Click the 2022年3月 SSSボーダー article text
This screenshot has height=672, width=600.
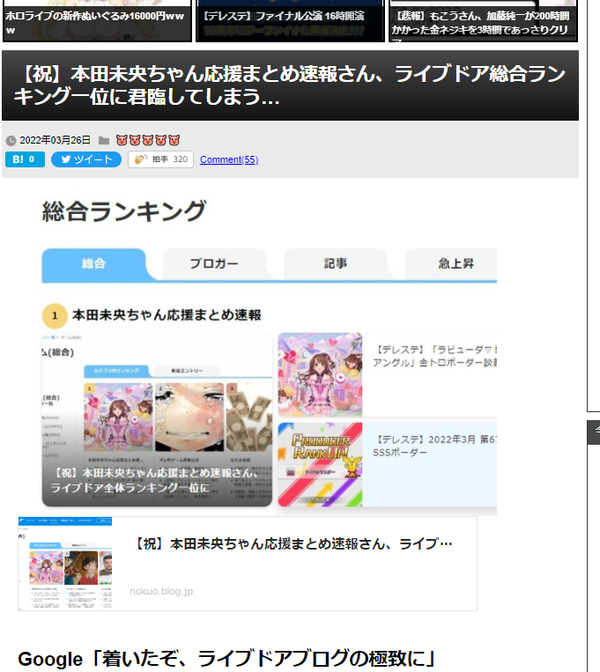tap(435, 446)
